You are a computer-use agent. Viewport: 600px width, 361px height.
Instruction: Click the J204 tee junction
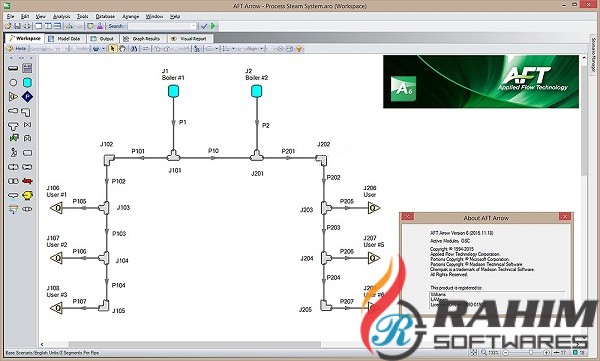point(326,258)
